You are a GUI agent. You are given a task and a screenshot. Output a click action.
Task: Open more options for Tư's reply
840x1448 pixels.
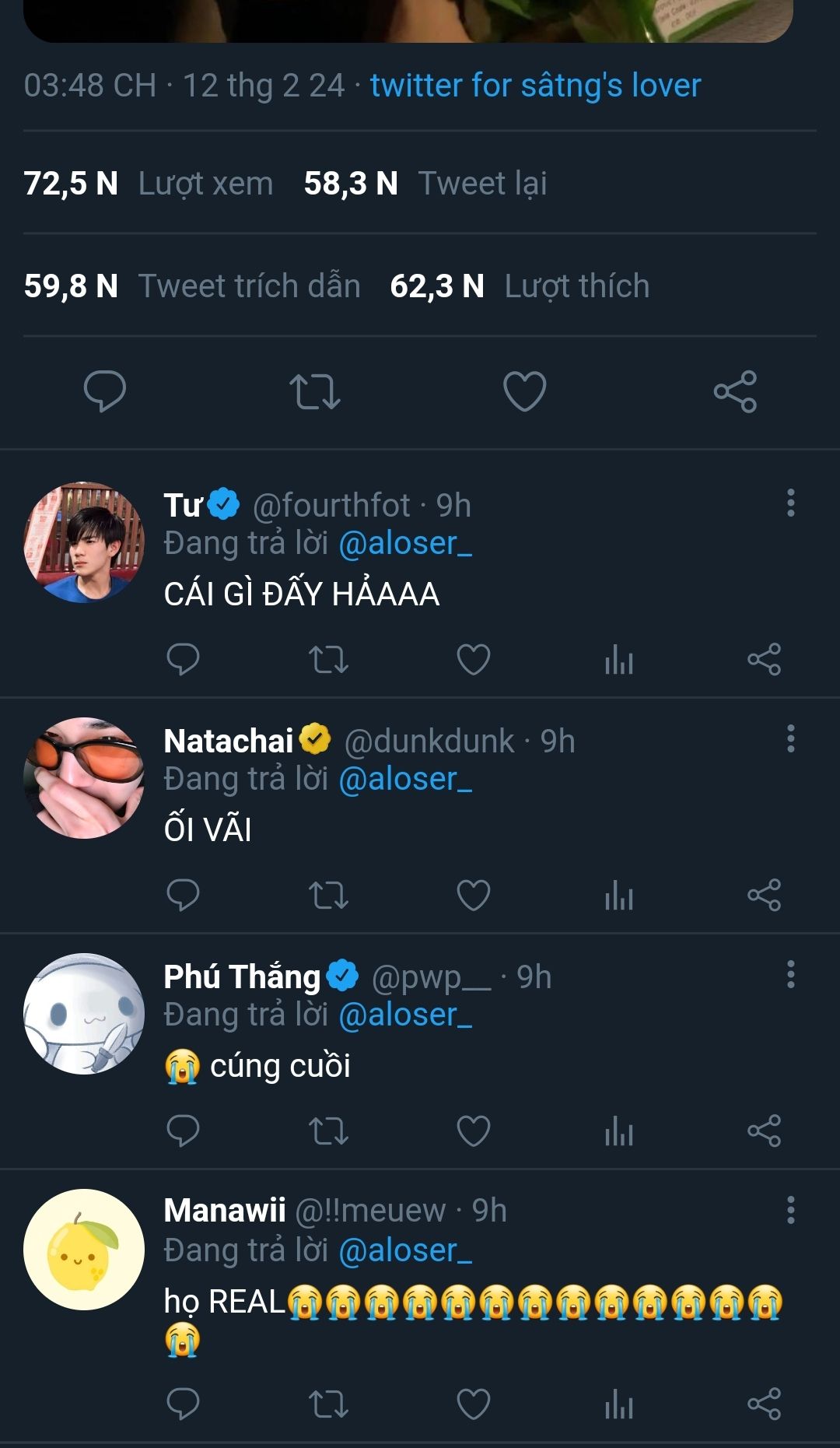coord(790,503)
